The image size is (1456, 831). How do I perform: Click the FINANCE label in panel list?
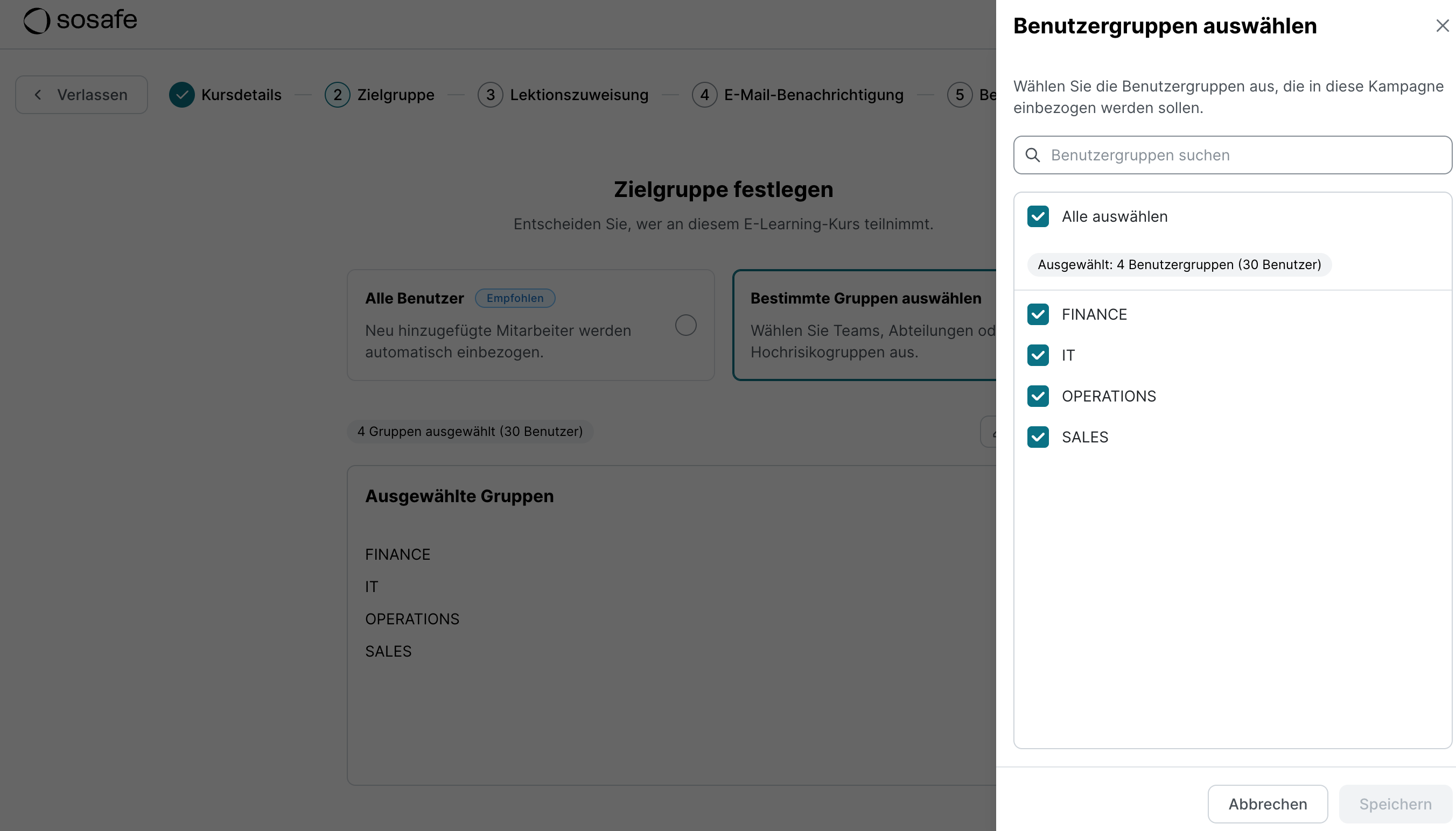(1094, 314)
